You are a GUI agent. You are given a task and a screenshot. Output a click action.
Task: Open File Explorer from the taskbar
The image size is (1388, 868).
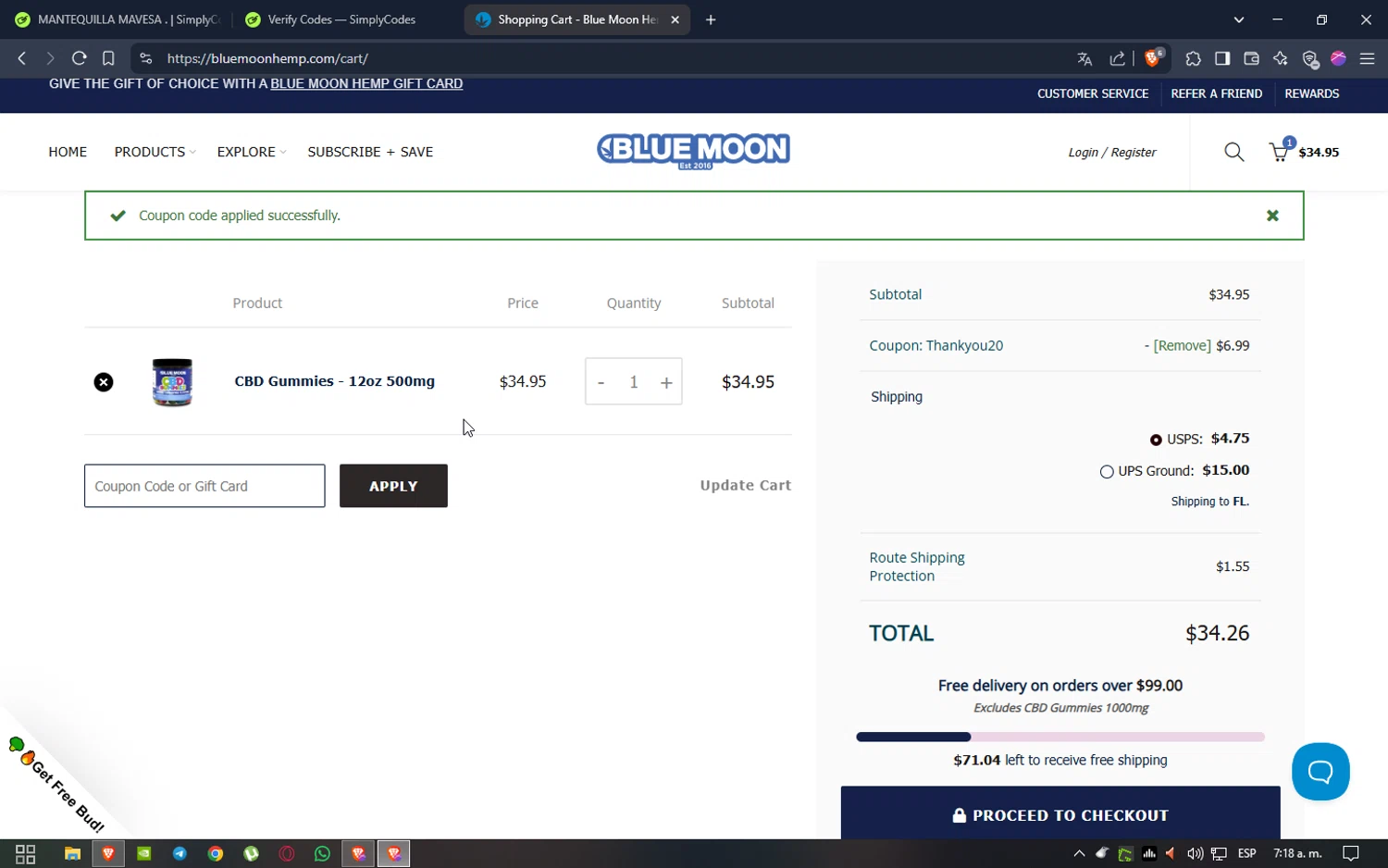coord(72,853)
